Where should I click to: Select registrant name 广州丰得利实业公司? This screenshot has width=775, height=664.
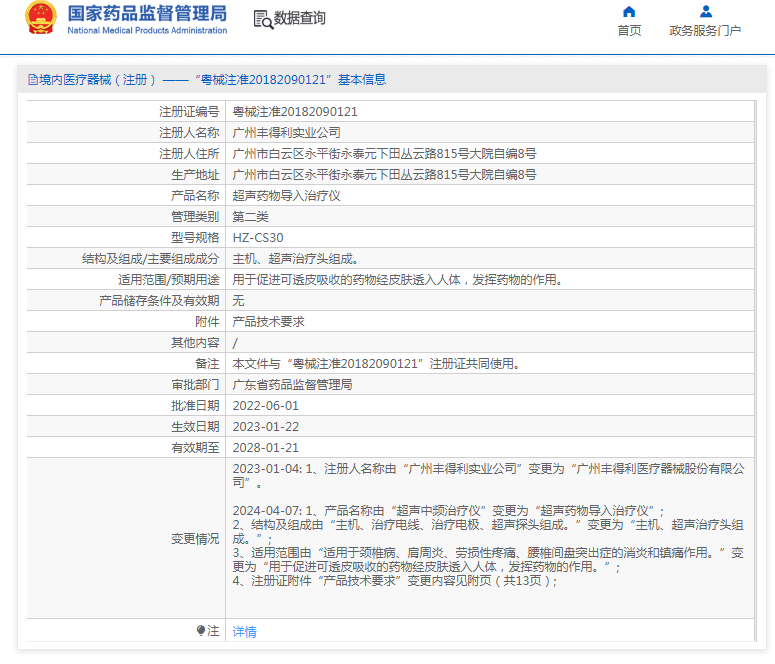point(287,133)
